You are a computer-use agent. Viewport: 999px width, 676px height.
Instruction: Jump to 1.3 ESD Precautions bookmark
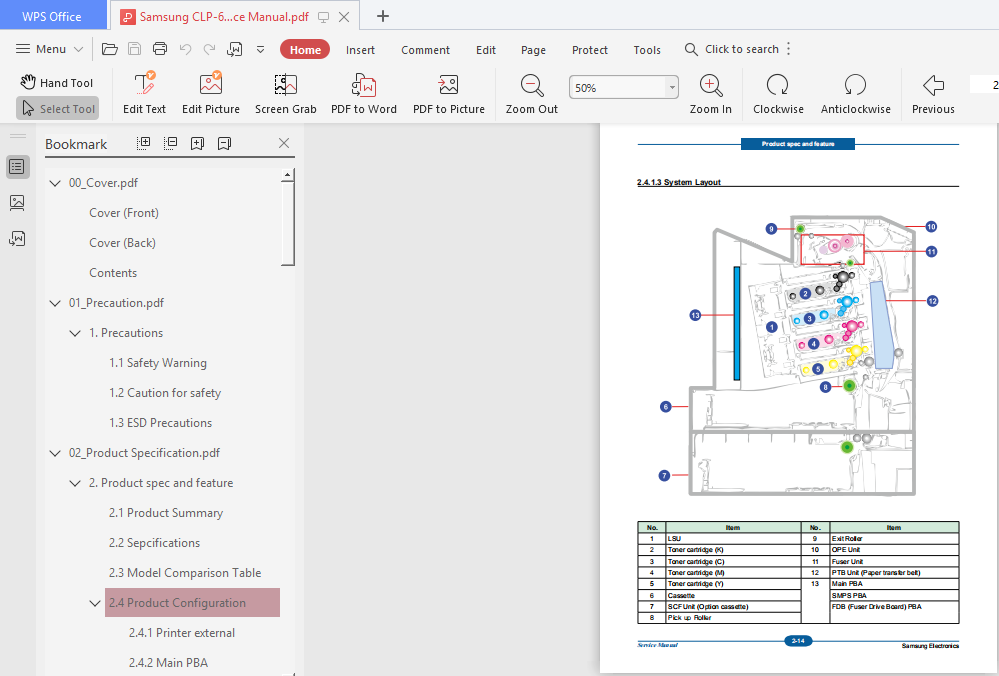[160, 423]
